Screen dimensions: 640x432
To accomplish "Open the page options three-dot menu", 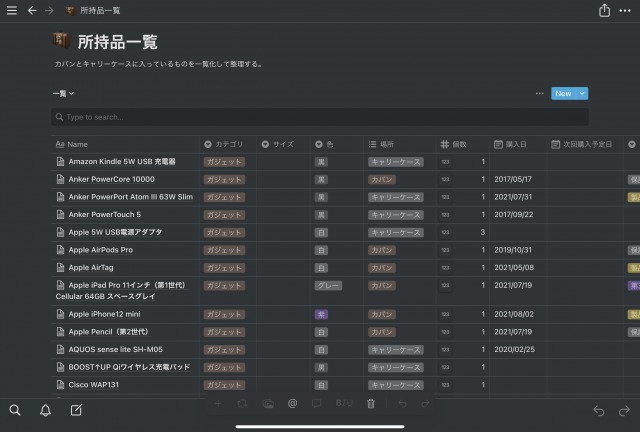I will point(625,11).
